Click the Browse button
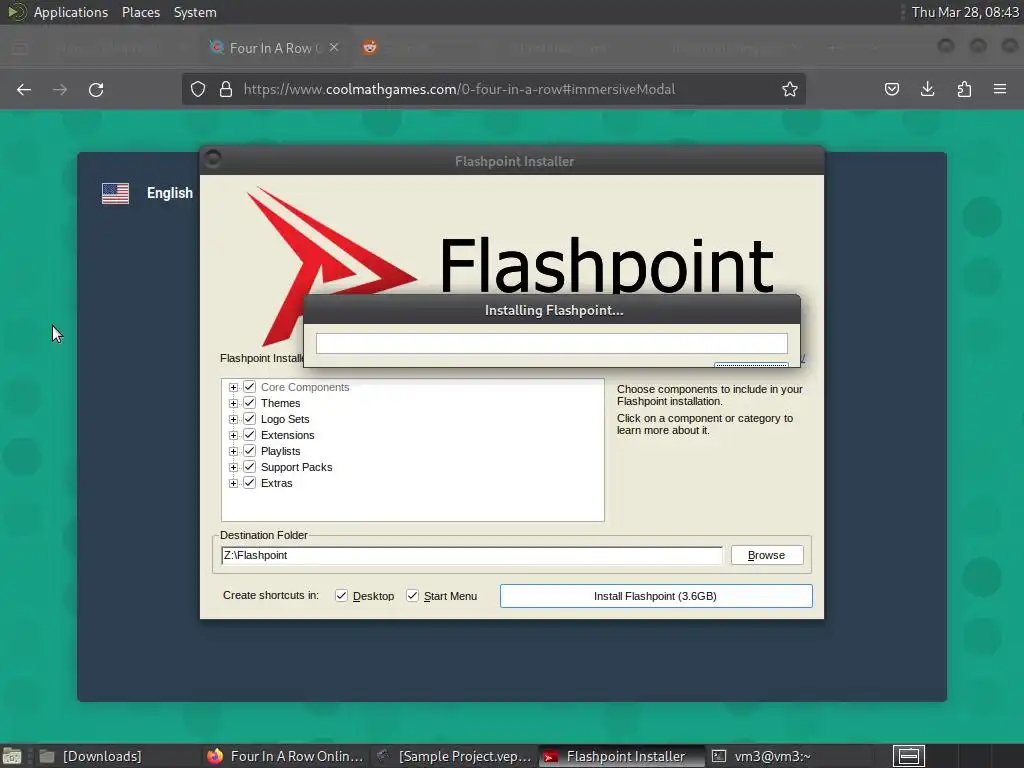 [x=767, y=555]
